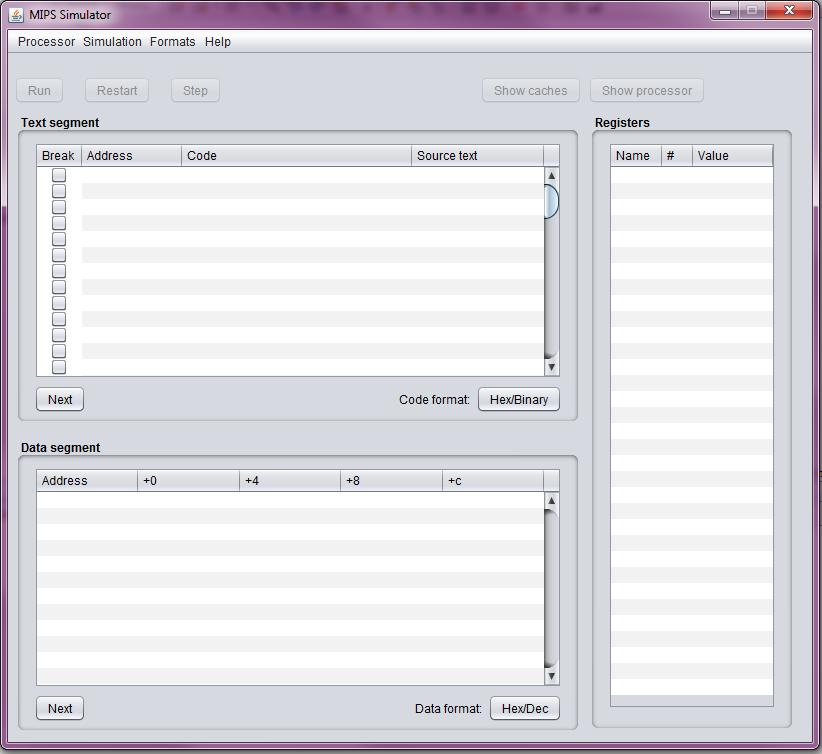Click the Run button
This screenshot has width=822, height=754.
tap(39, 91)
